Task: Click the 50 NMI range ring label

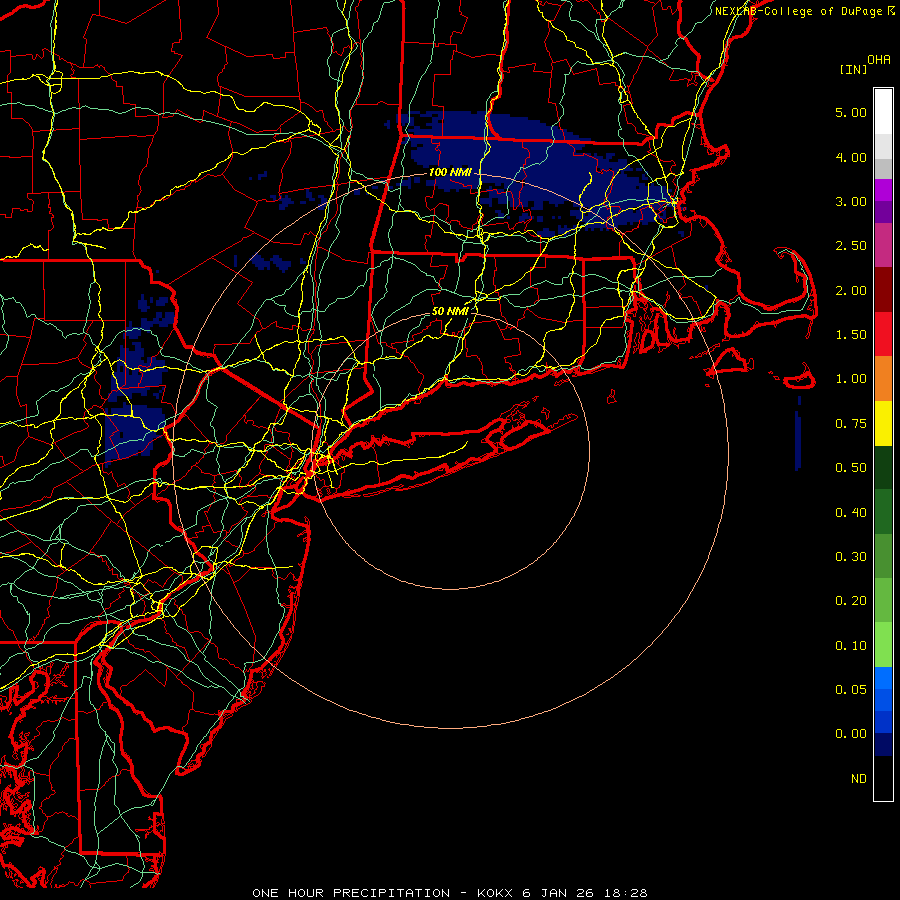Action: [450, 311]
